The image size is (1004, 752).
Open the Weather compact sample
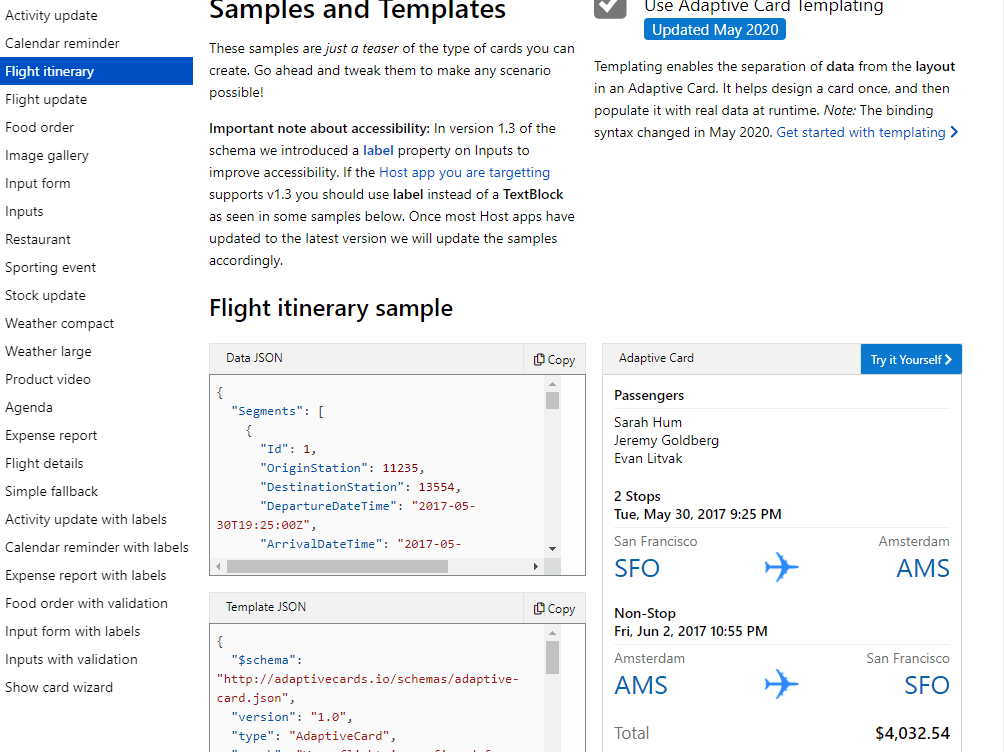point(59,323)
